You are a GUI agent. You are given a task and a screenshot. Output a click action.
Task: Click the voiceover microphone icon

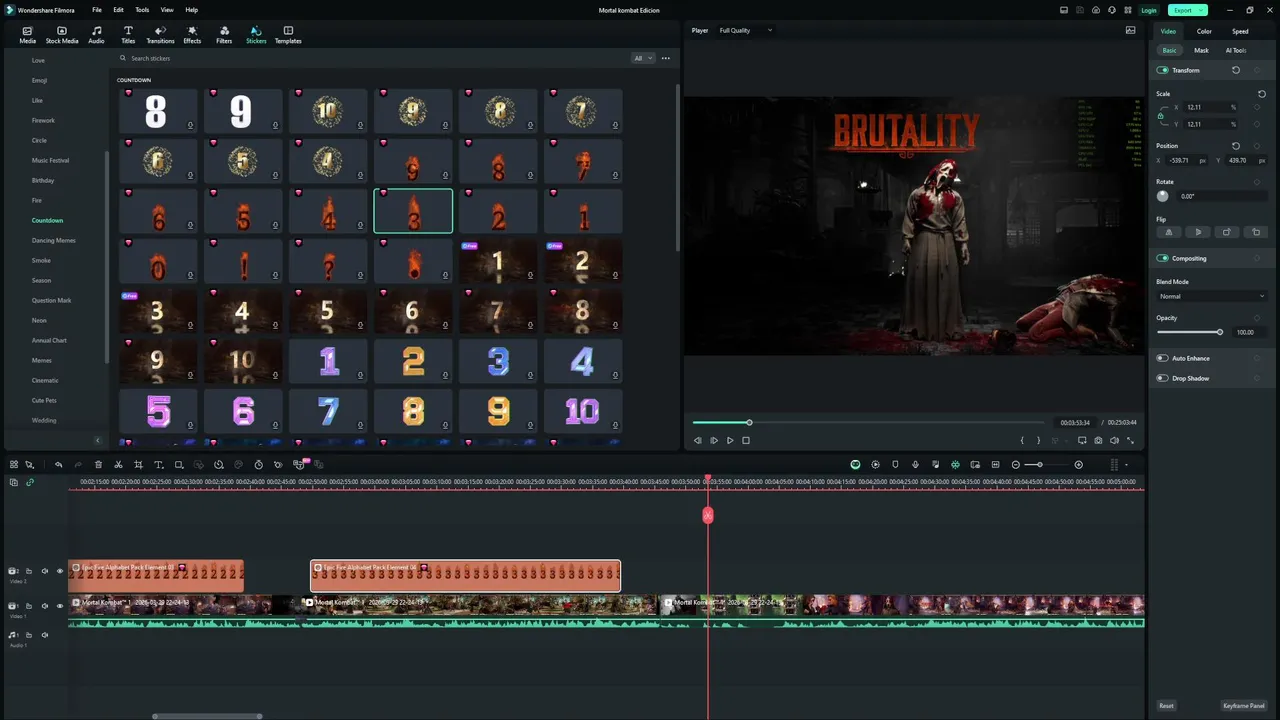click(915, 465)
